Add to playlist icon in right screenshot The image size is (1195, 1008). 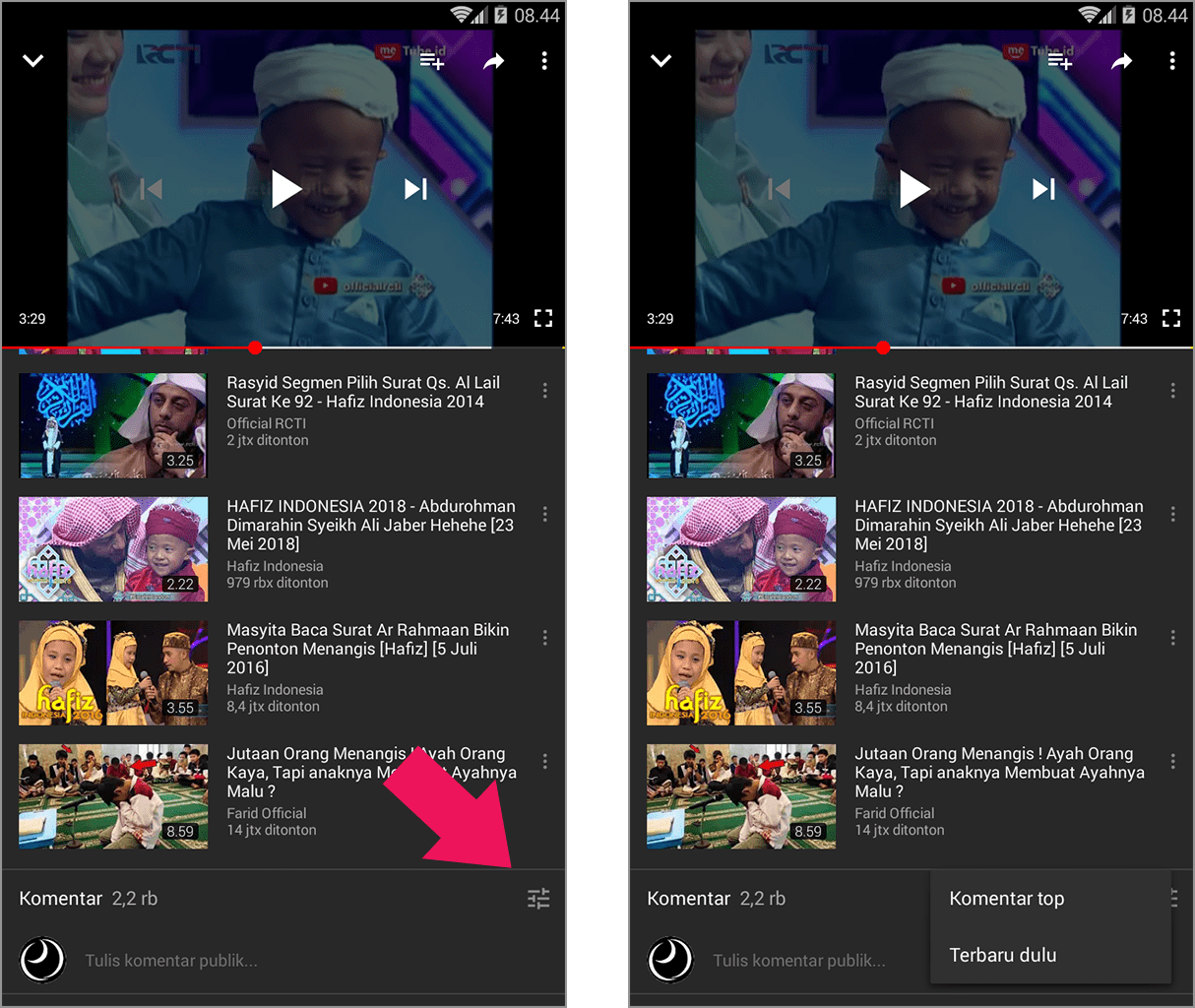[1060, 61]
